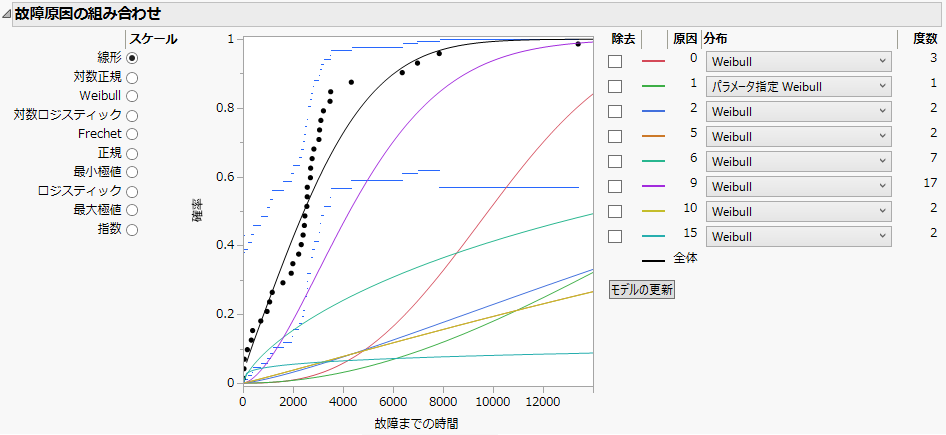The height and width of the screenshot is (435, 946).
Task: Click the purple line swatch for cause 9
Action: [653, 186]
